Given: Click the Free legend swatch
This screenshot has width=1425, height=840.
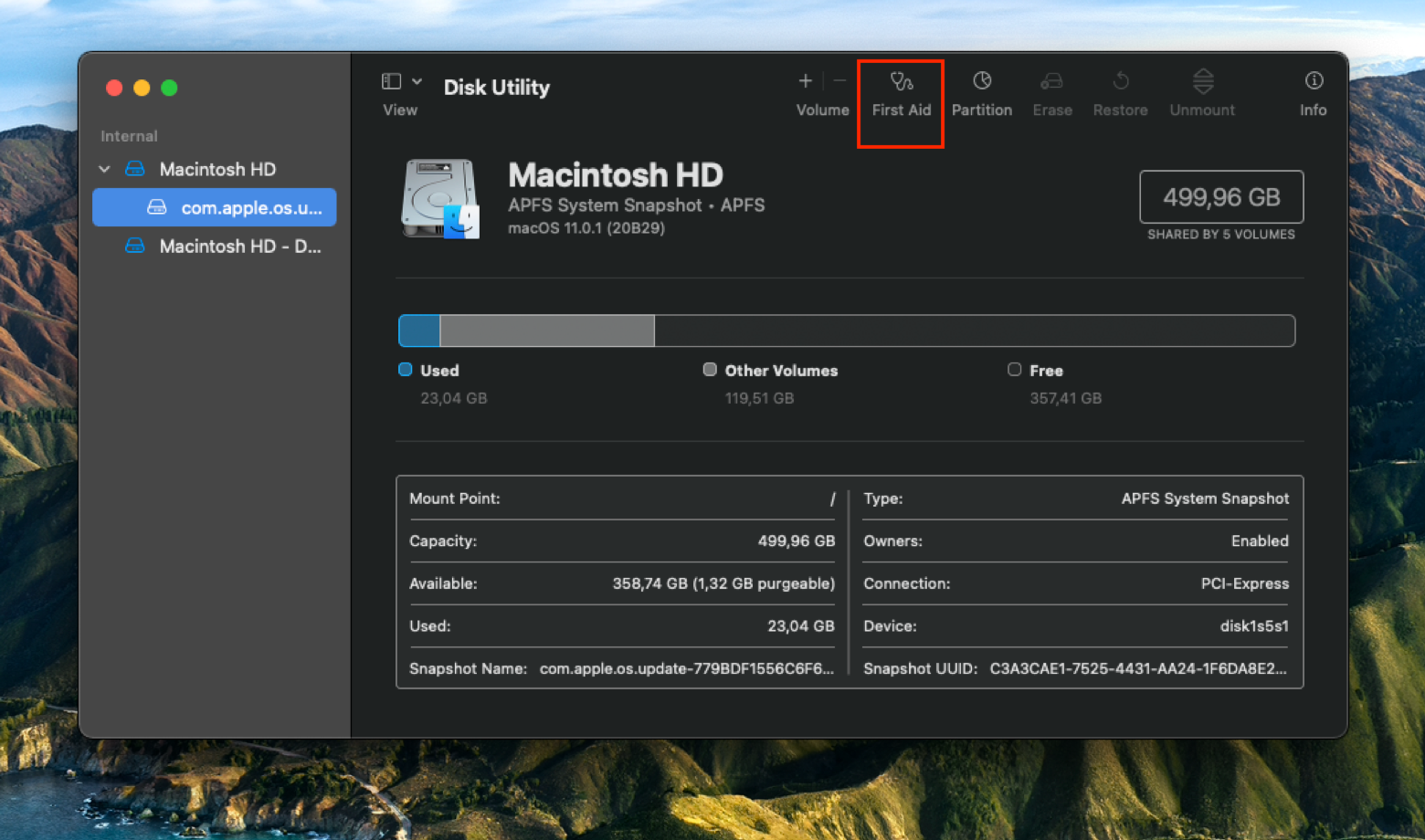Looking at the screenshot, I should [x=1014, y=370].
